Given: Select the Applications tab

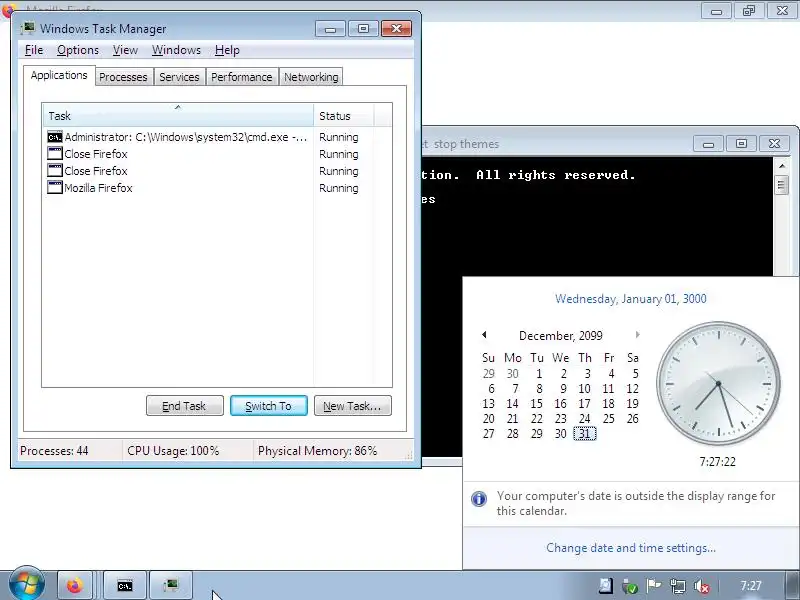Looking at the screenshot, I should [x=59, y=76].
